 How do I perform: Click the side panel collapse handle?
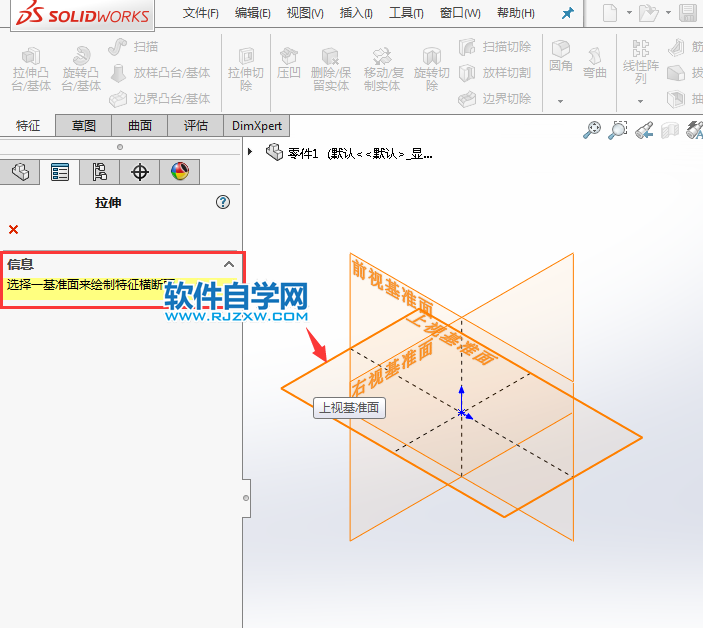[x=246, y=498]
